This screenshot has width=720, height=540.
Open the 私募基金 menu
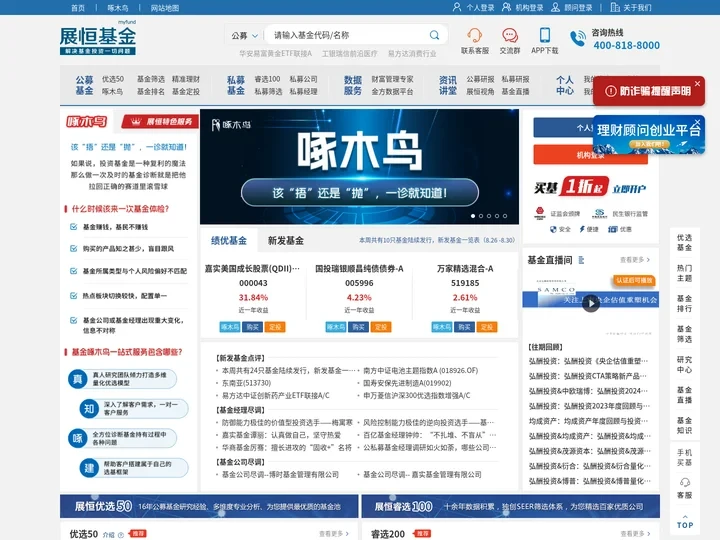coord(236,85)
